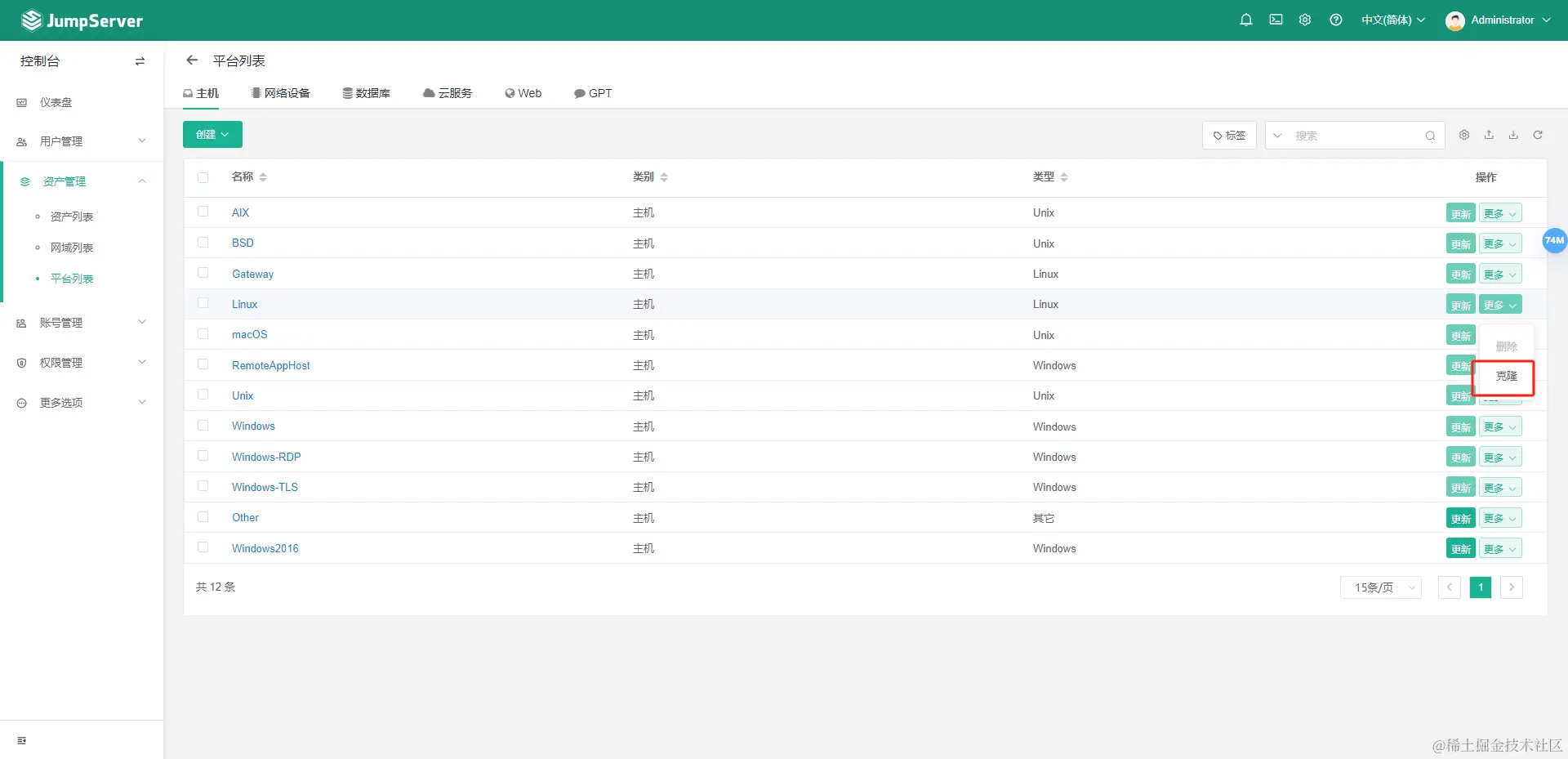Click the table column settings gear
1568x759 pixels.
point(1464,135)
